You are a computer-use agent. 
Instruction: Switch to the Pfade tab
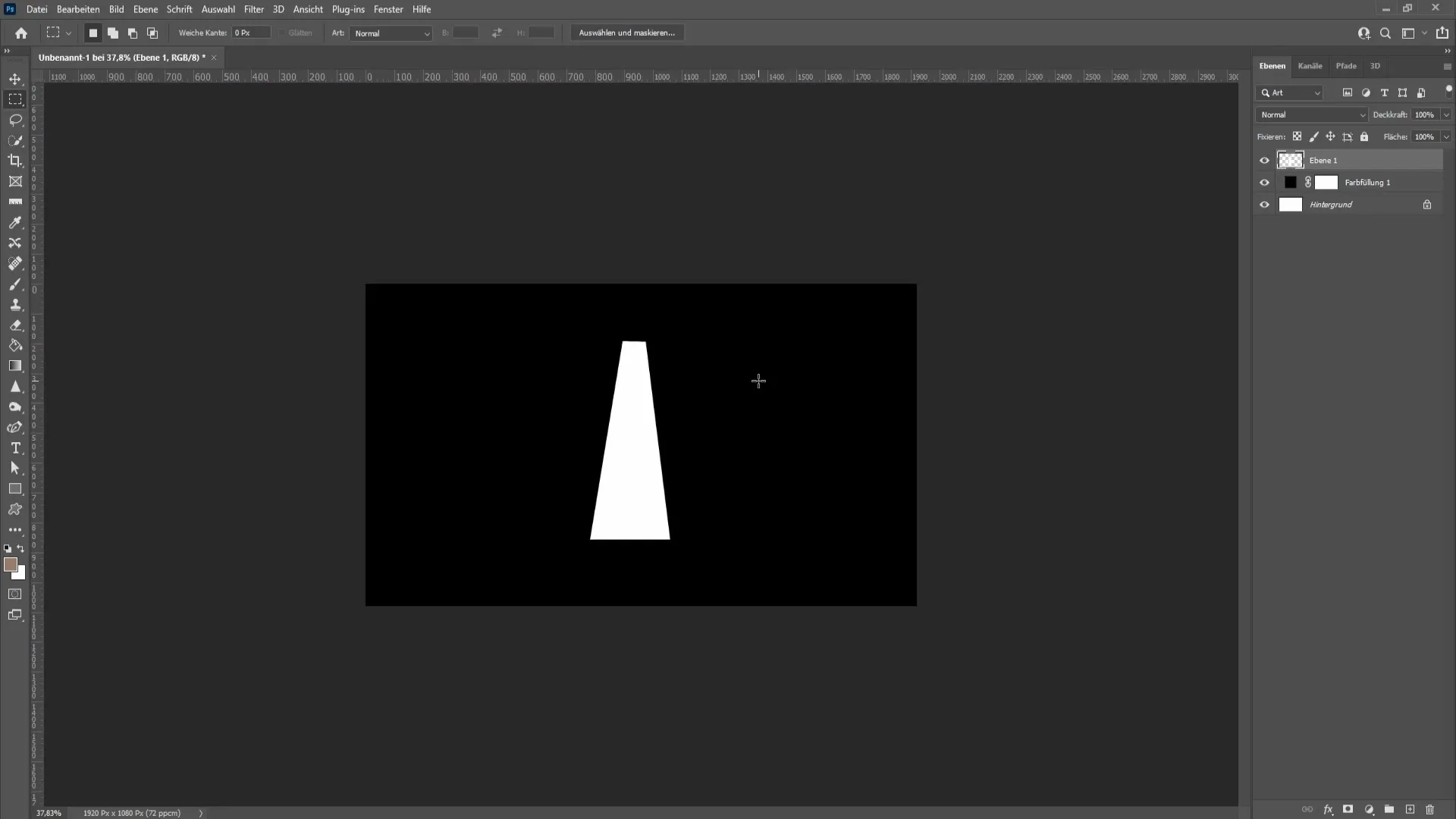click(x=1347, y=65)
